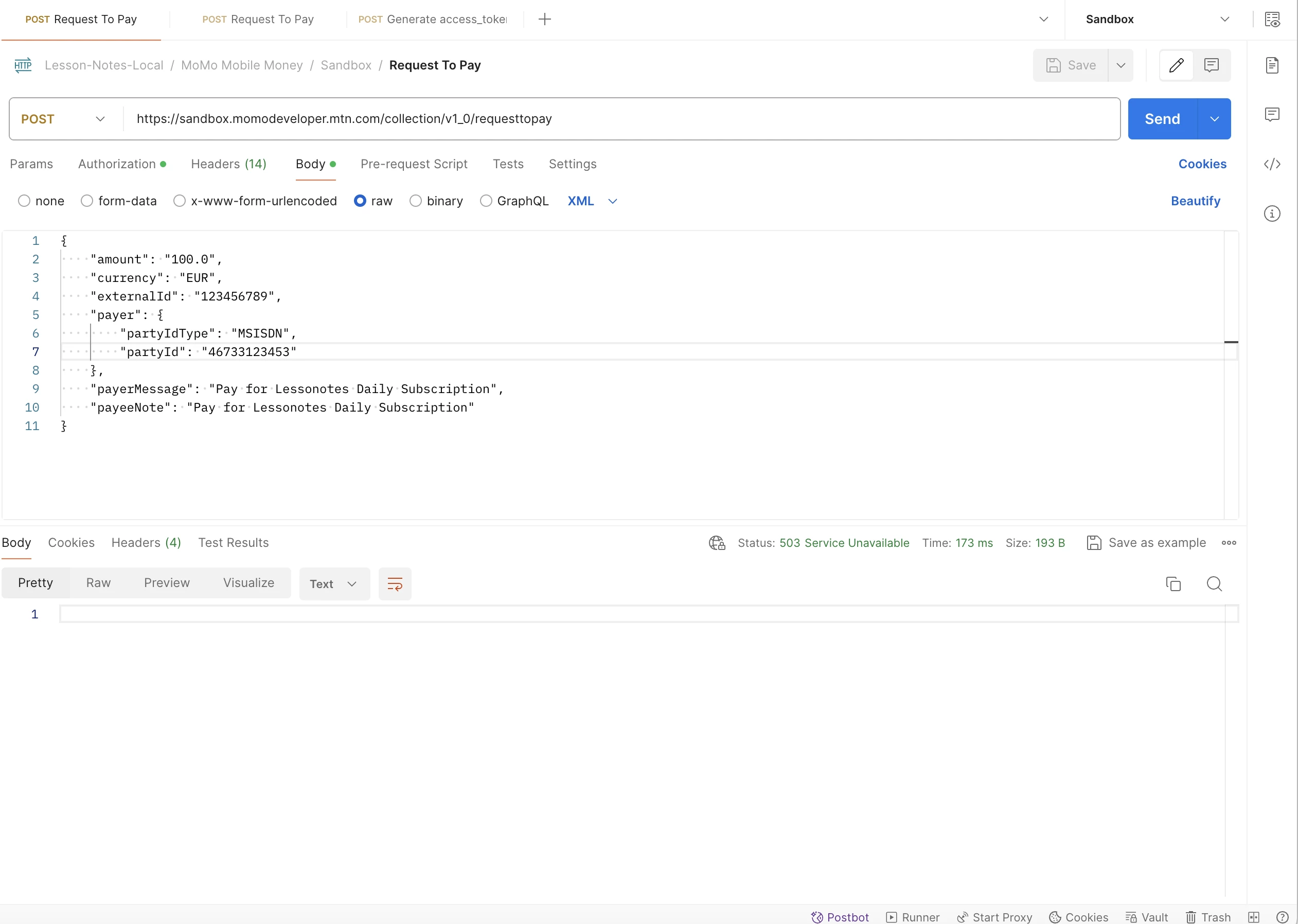The image size is (1298, 924).
Task: Click Save as example
Action: 1146,543
